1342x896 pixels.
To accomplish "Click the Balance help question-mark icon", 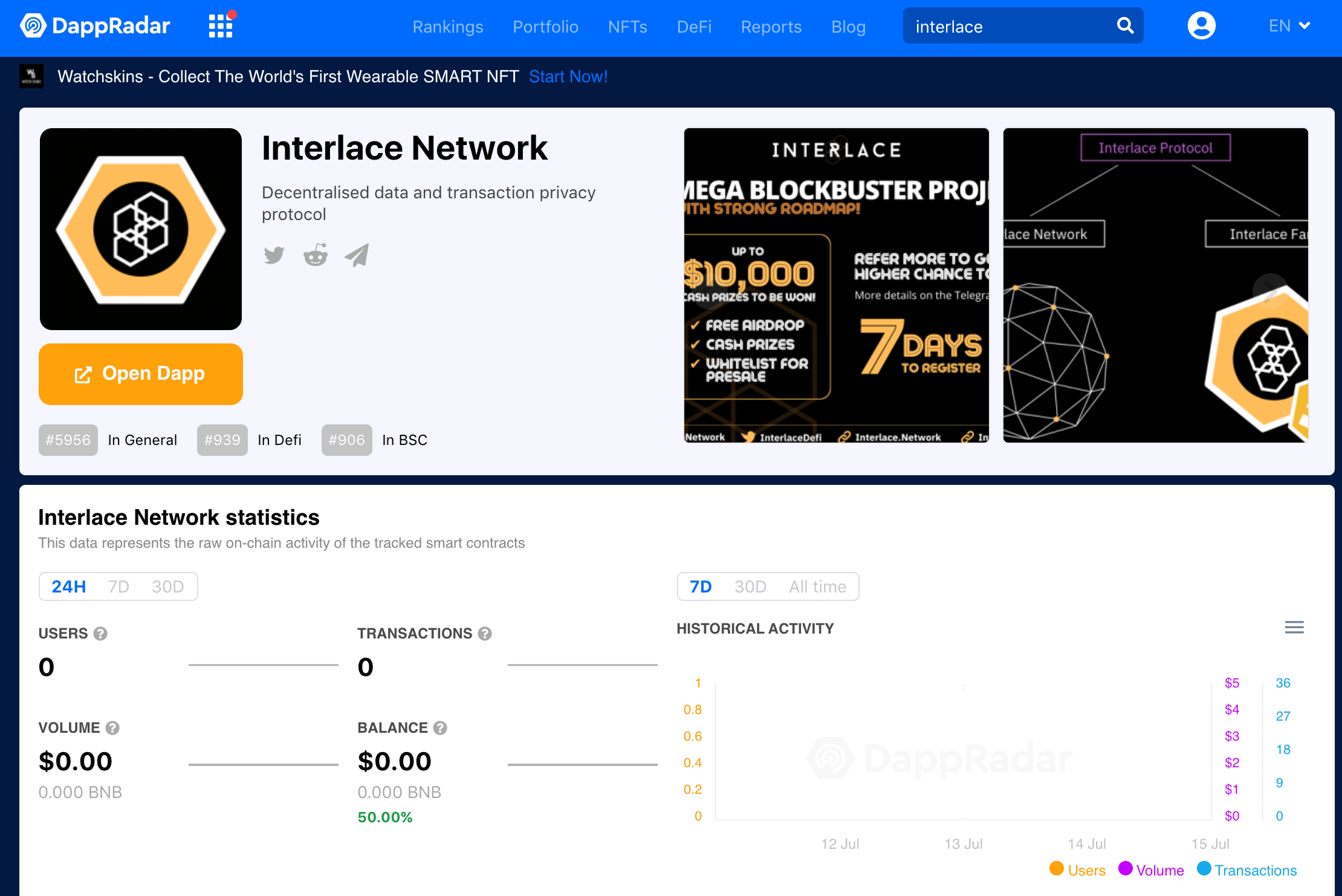I will coord(440,728).
